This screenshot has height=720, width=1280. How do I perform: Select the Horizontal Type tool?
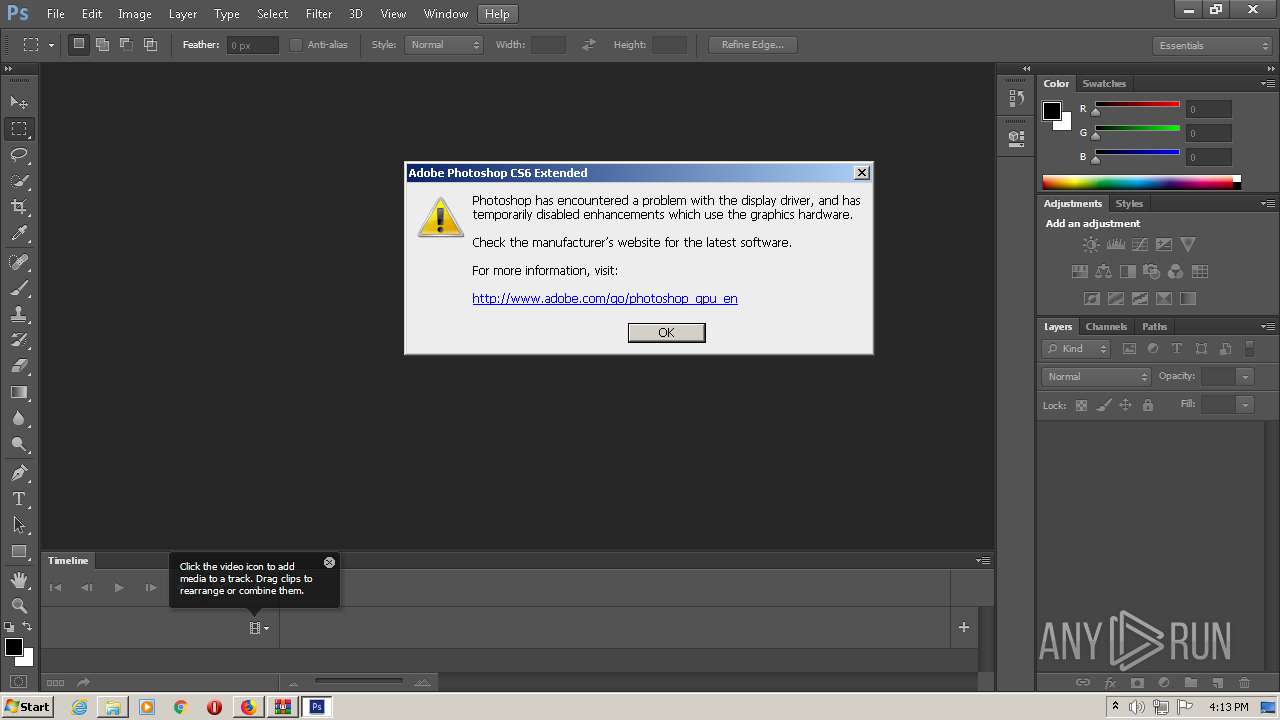[19, 499]
